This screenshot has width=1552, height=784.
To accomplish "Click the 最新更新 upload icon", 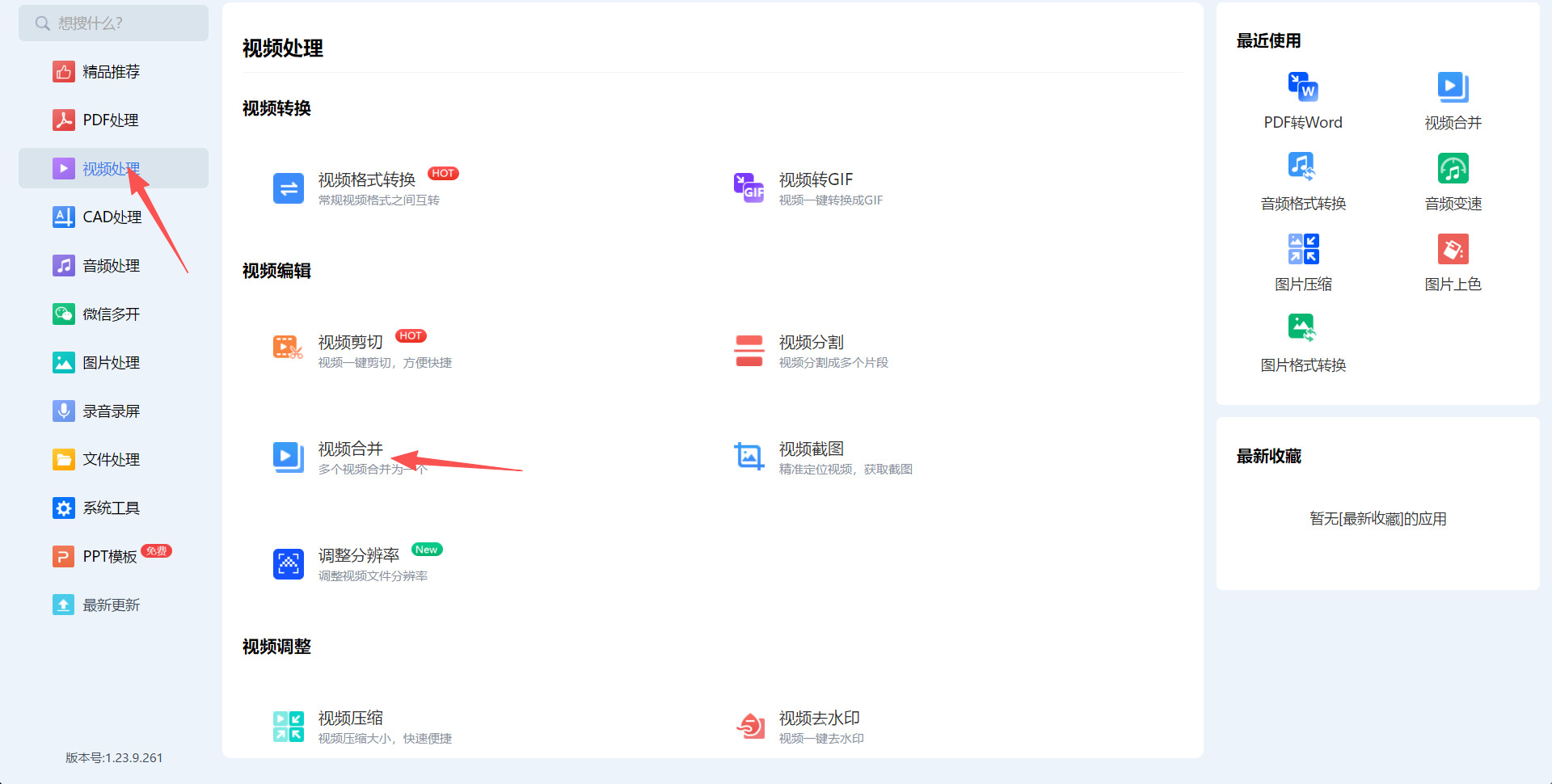I will (63, 605).
